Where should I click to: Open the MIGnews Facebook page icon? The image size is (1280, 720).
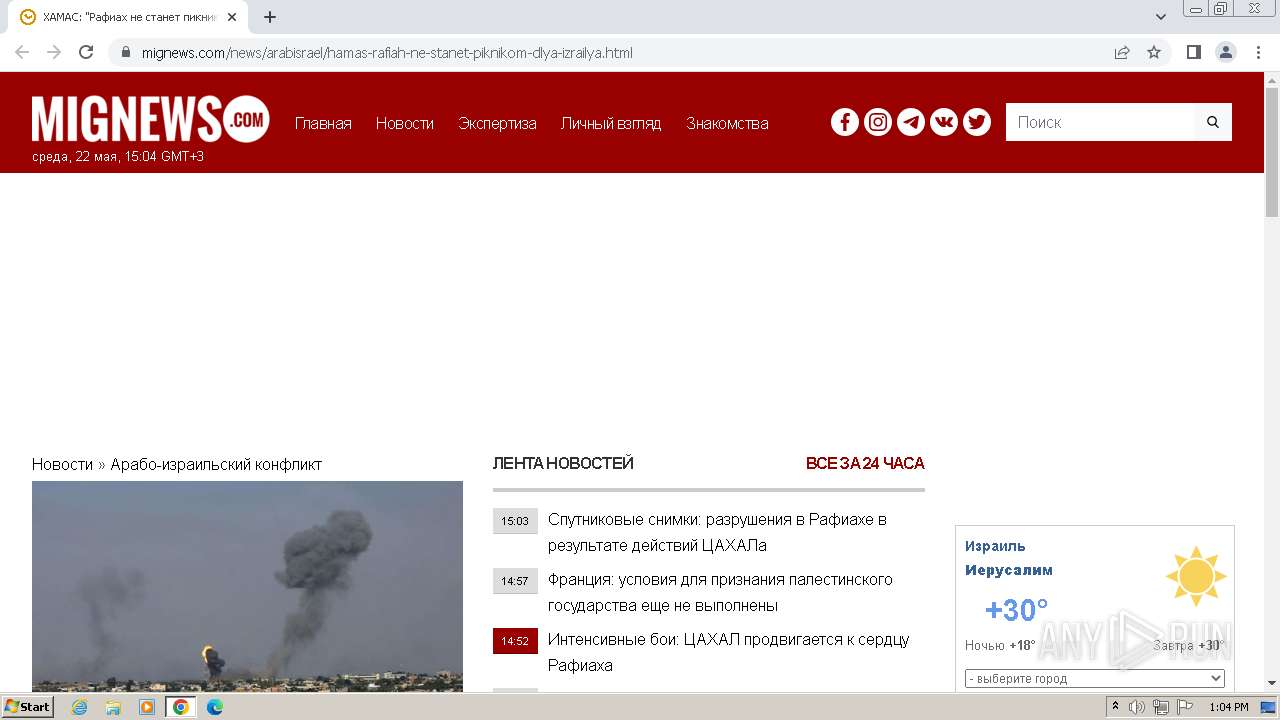tap(845, 122)
